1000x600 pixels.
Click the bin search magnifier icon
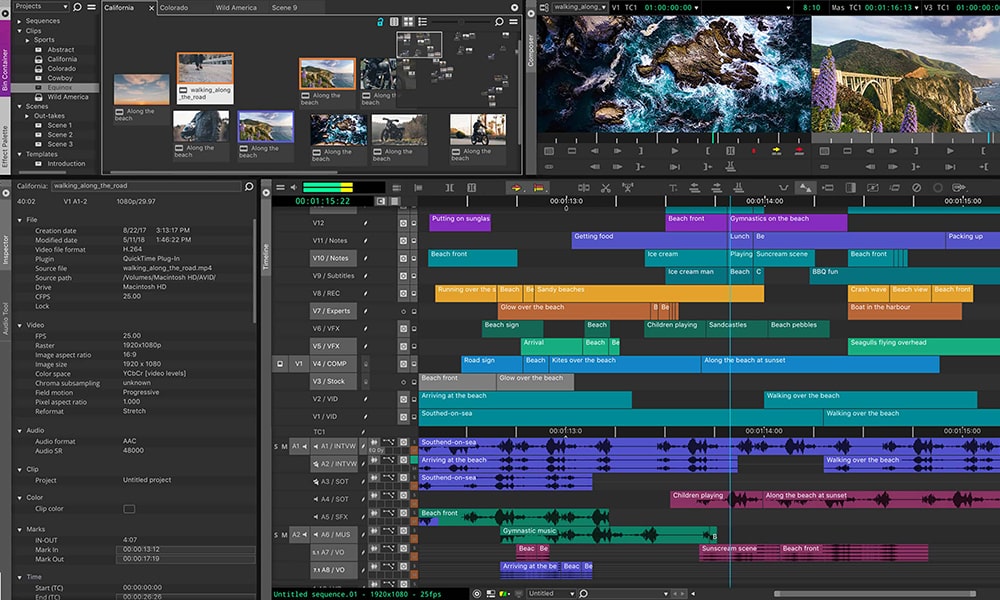pos(499,22)
